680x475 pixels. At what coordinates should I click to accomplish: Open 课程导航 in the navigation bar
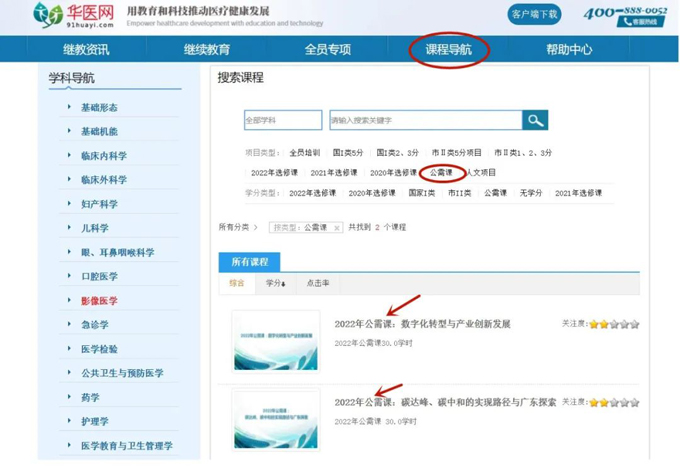tap(448, 49)
